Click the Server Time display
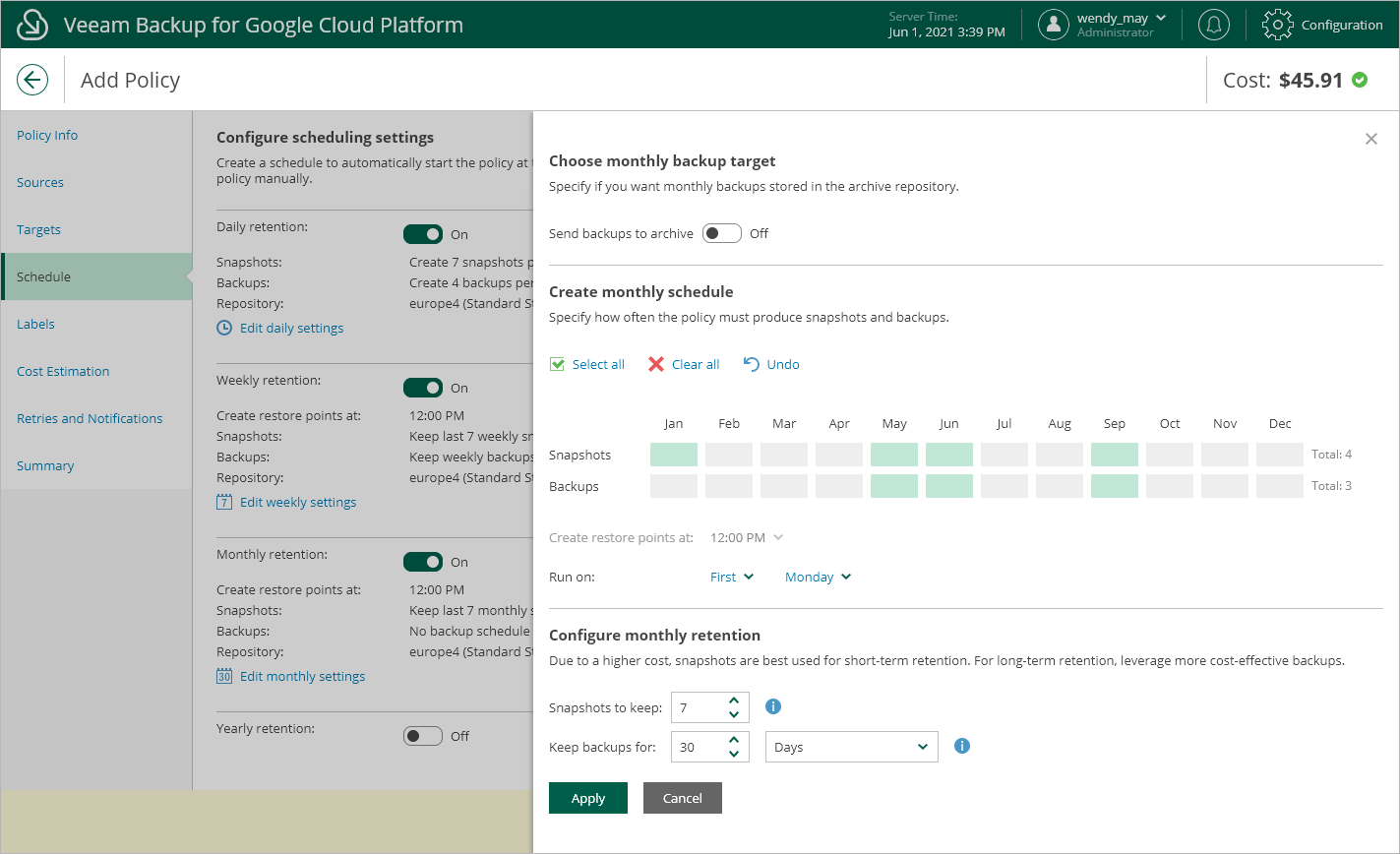This screenshot has width=1400, height=854. pos(946,25)
